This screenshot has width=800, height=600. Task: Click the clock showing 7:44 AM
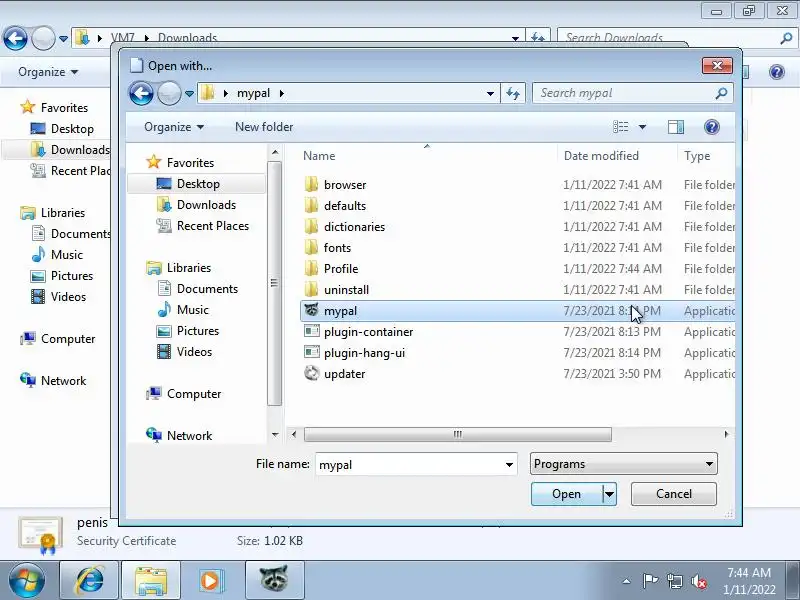coord(748,572)
